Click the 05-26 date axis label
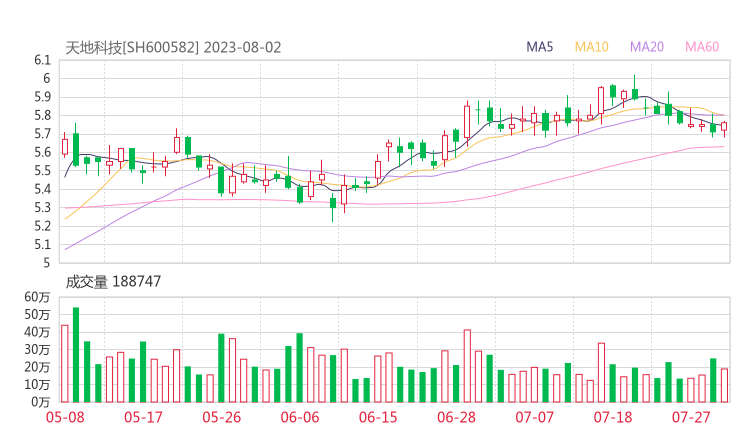740x440 pixels. [222, 417]
